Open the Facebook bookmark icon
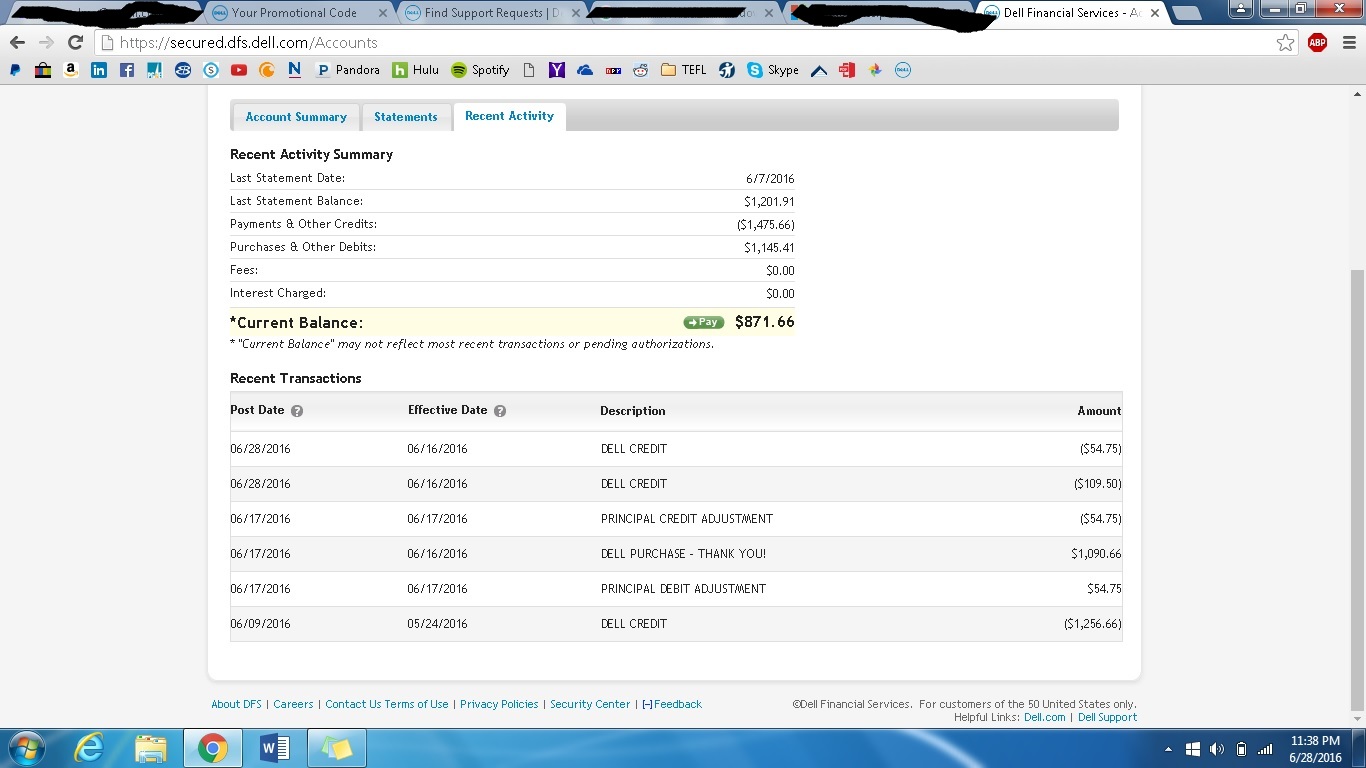Image resolution: width=1366 pixels, height=768 pixels. [x=127, y=70]
